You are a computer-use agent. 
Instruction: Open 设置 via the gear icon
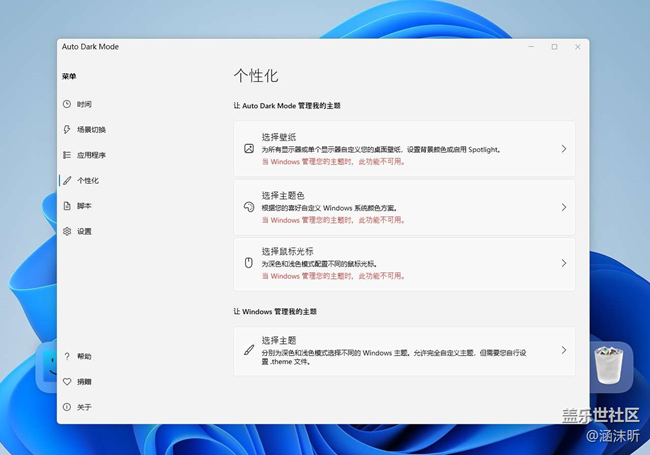coord(67,231)
